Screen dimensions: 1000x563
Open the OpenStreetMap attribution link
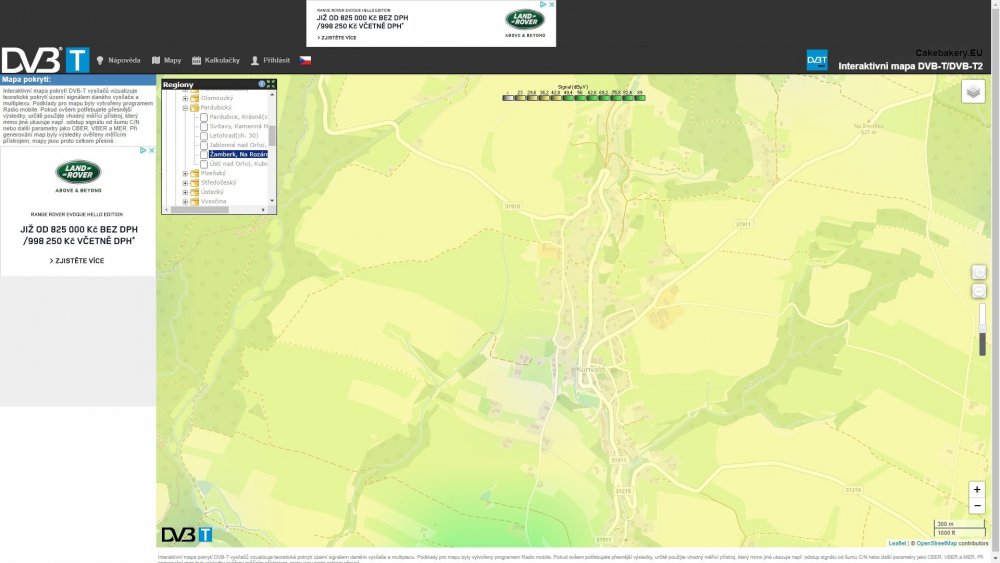937,543
